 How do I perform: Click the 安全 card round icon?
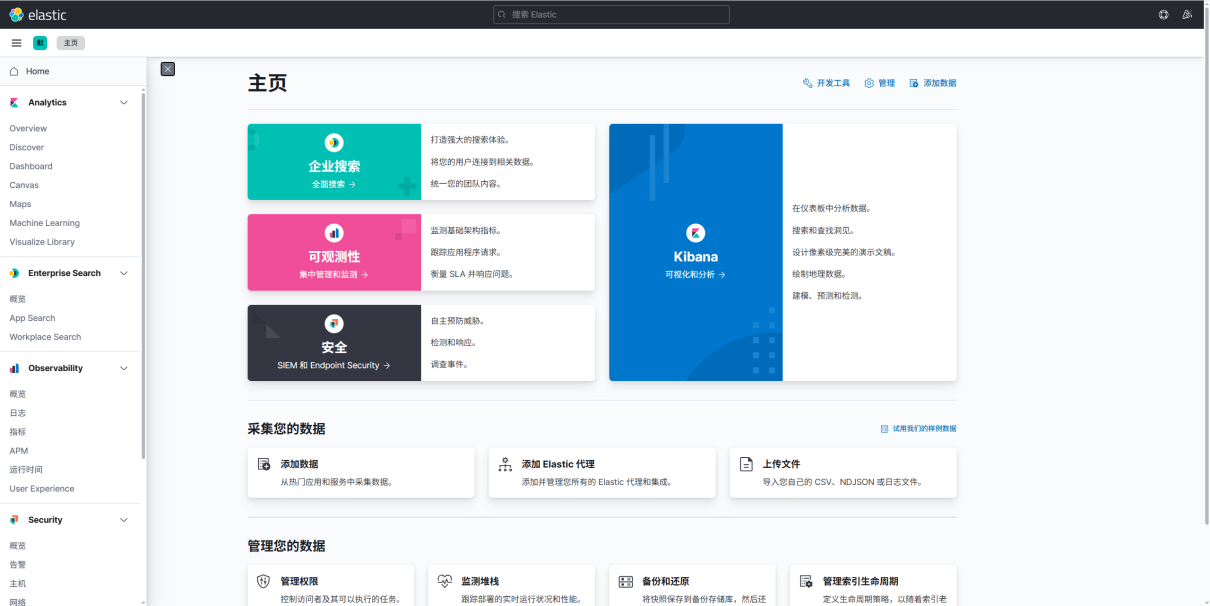(x=334, y=323)
